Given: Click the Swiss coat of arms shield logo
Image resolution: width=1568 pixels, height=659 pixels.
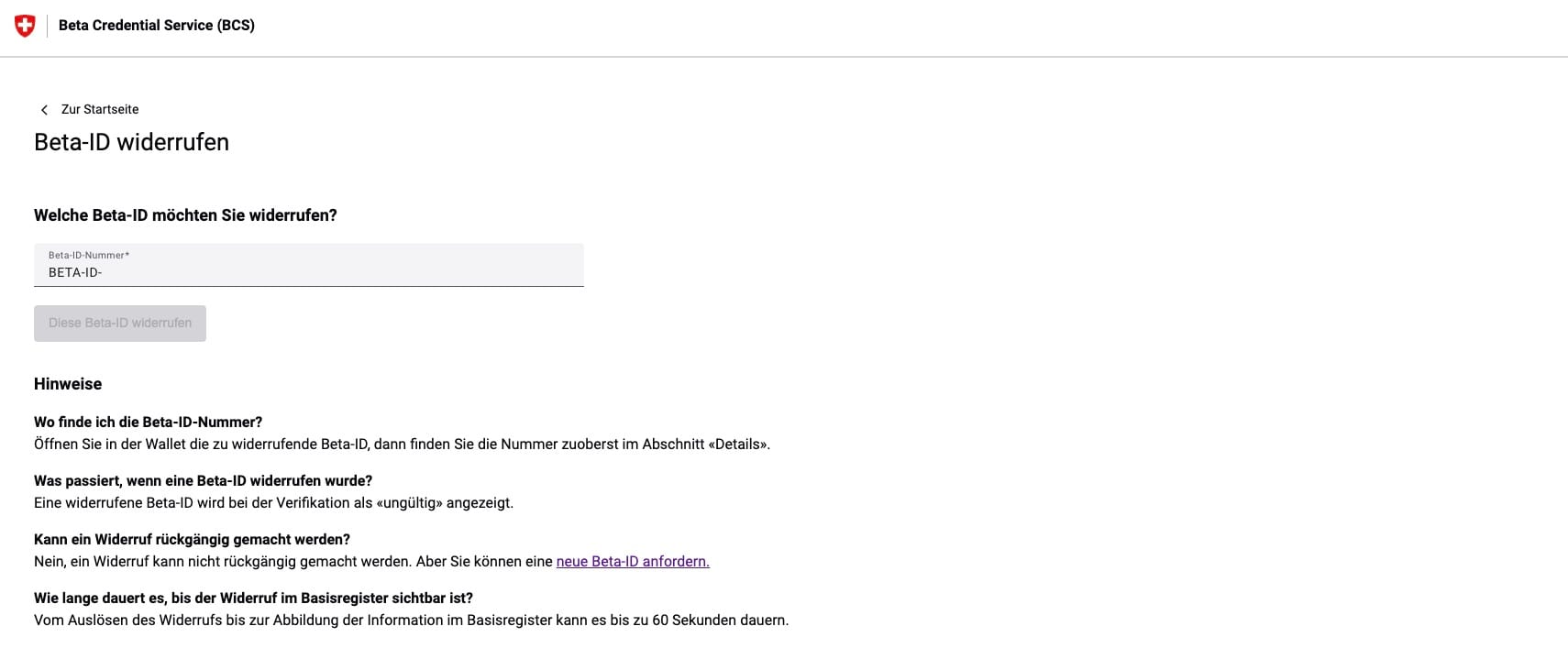Looking at the screenshot, I should pyautogui.click(x=25, y=26).
